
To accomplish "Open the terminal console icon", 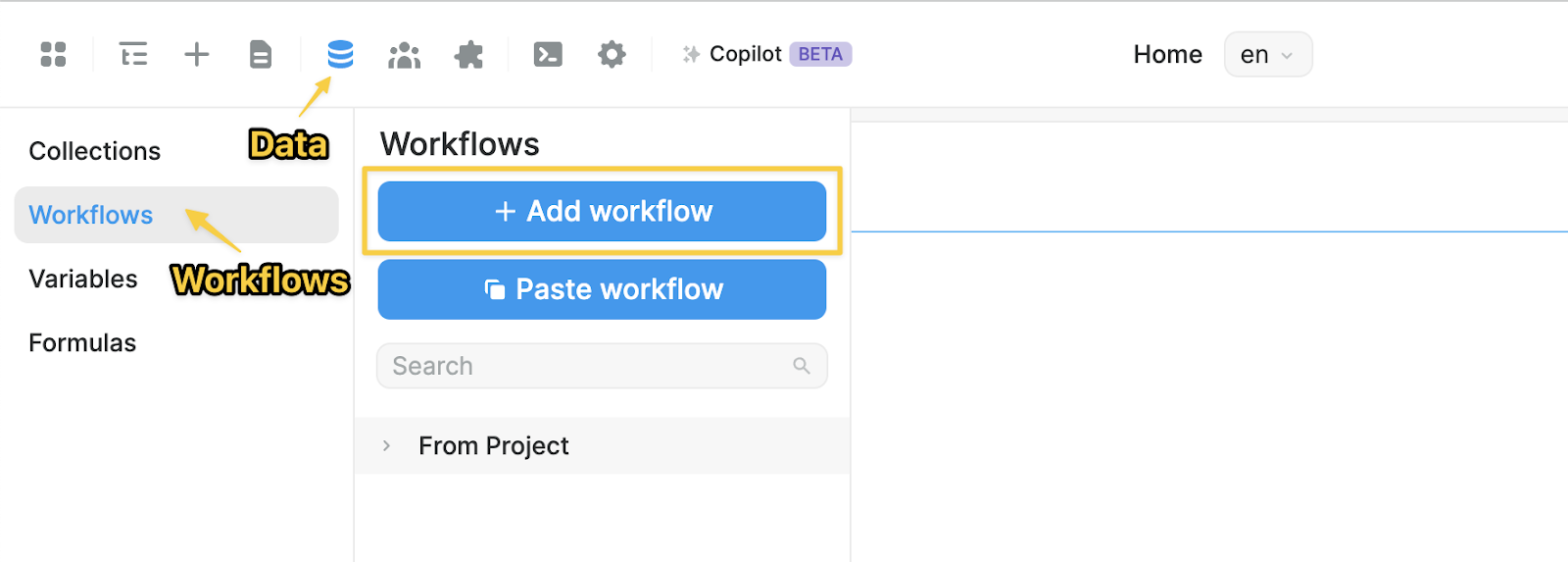I will 548,54.
